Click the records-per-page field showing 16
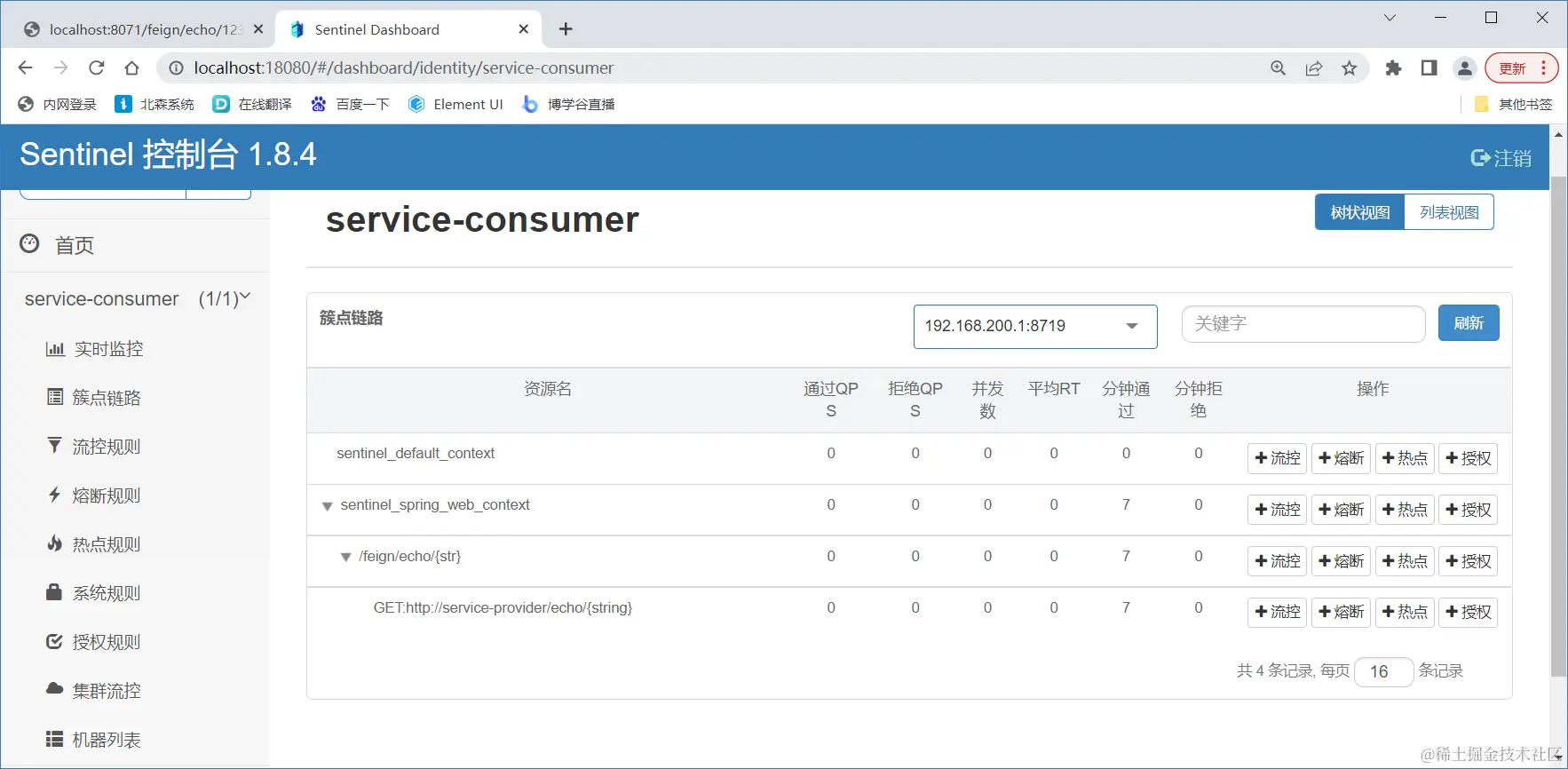Image resolution: width=1568 pixels, height=769 pixels. [1384, 671]
